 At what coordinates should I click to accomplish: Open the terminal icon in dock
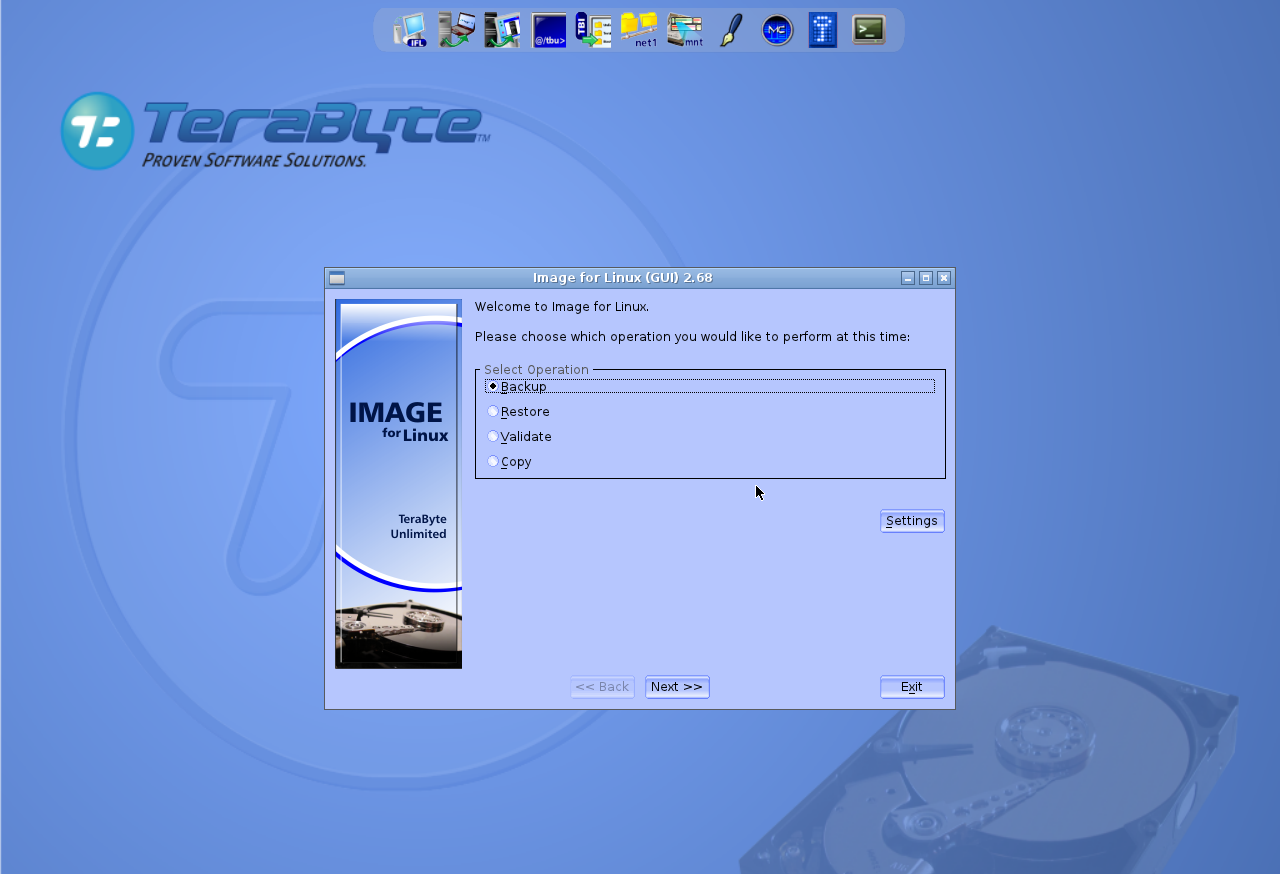click(868, 30)
